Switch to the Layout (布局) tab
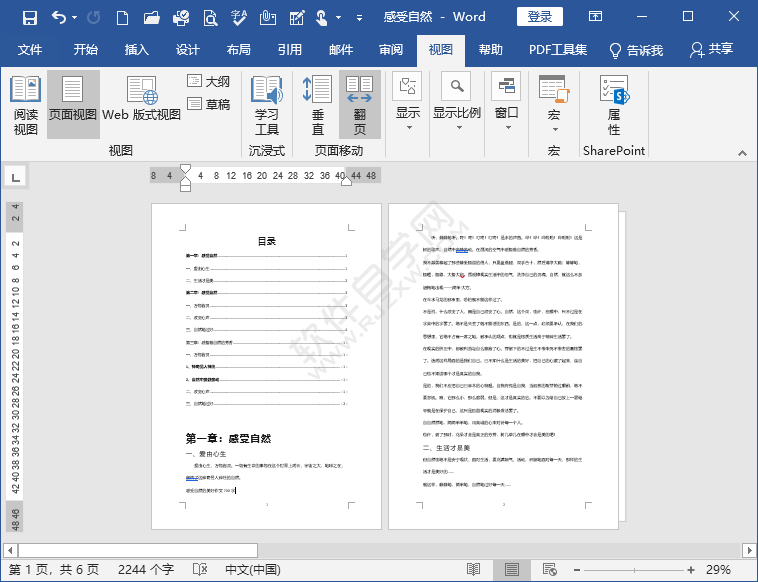 click(x=238, y=50)
